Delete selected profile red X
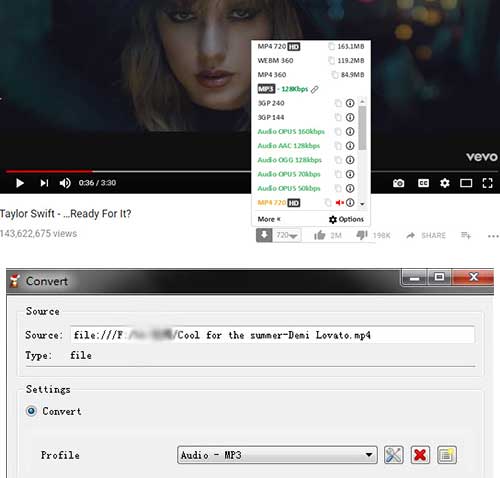This screenshot has height=478, width=500. (x=420, y=455)
